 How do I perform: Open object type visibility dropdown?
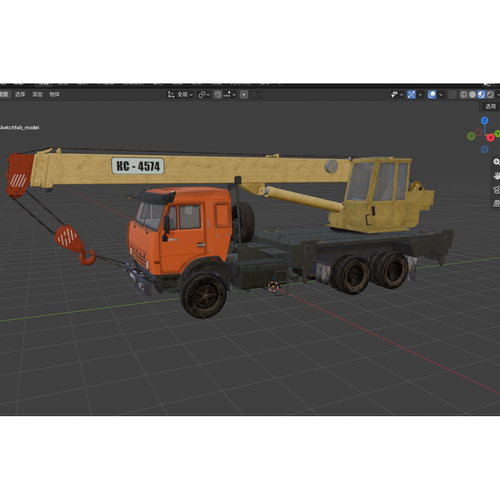397,95
